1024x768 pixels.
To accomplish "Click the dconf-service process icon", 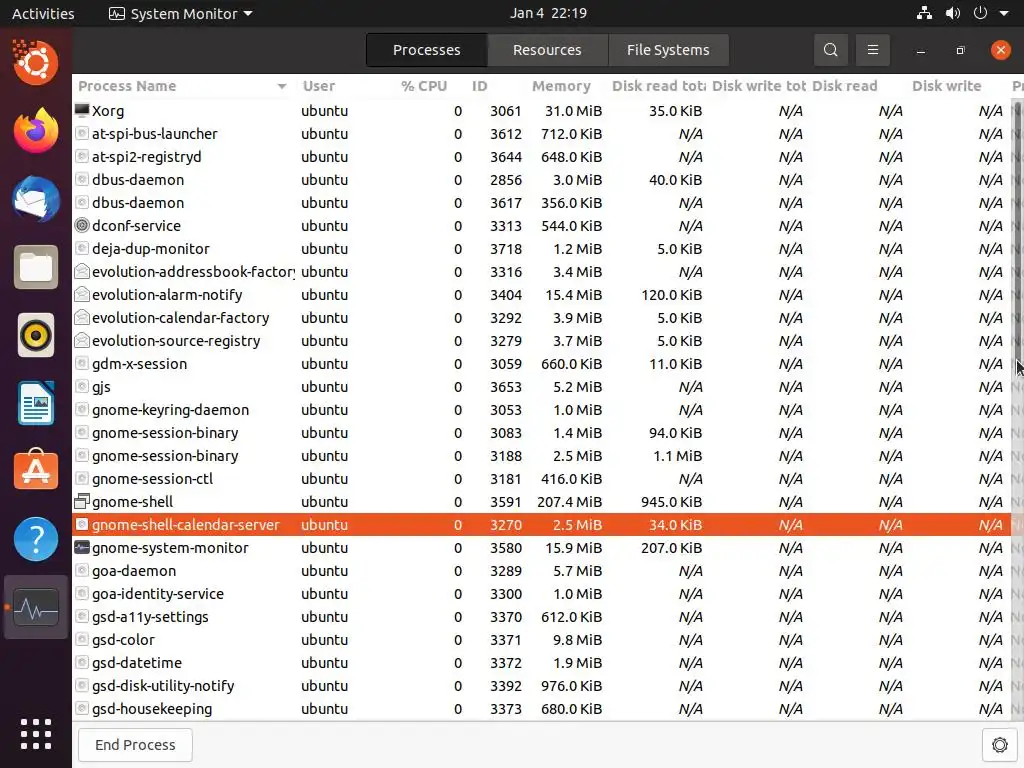I will (x=82, y=225).
